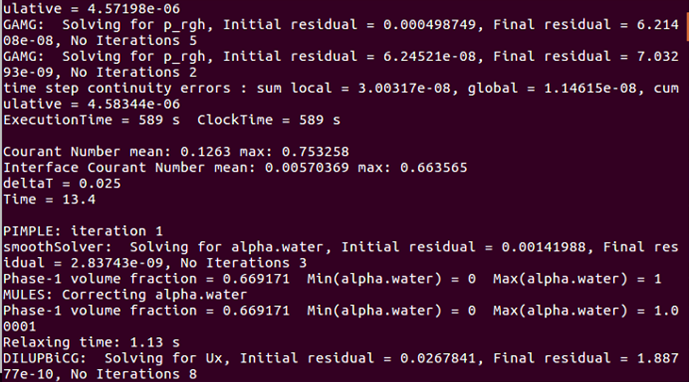Click the 'ClockTime = 589 s' text
This screenshot has height=382, width=689.
(268, 120)
